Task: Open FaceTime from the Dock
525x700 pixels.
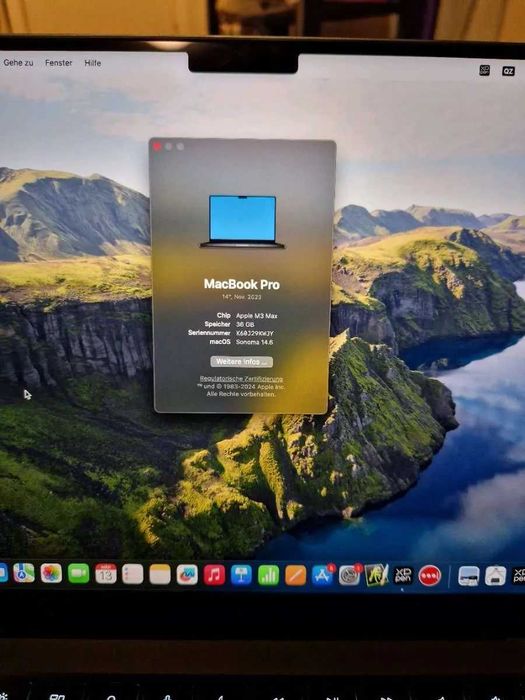Action: [x=79, y=573]
